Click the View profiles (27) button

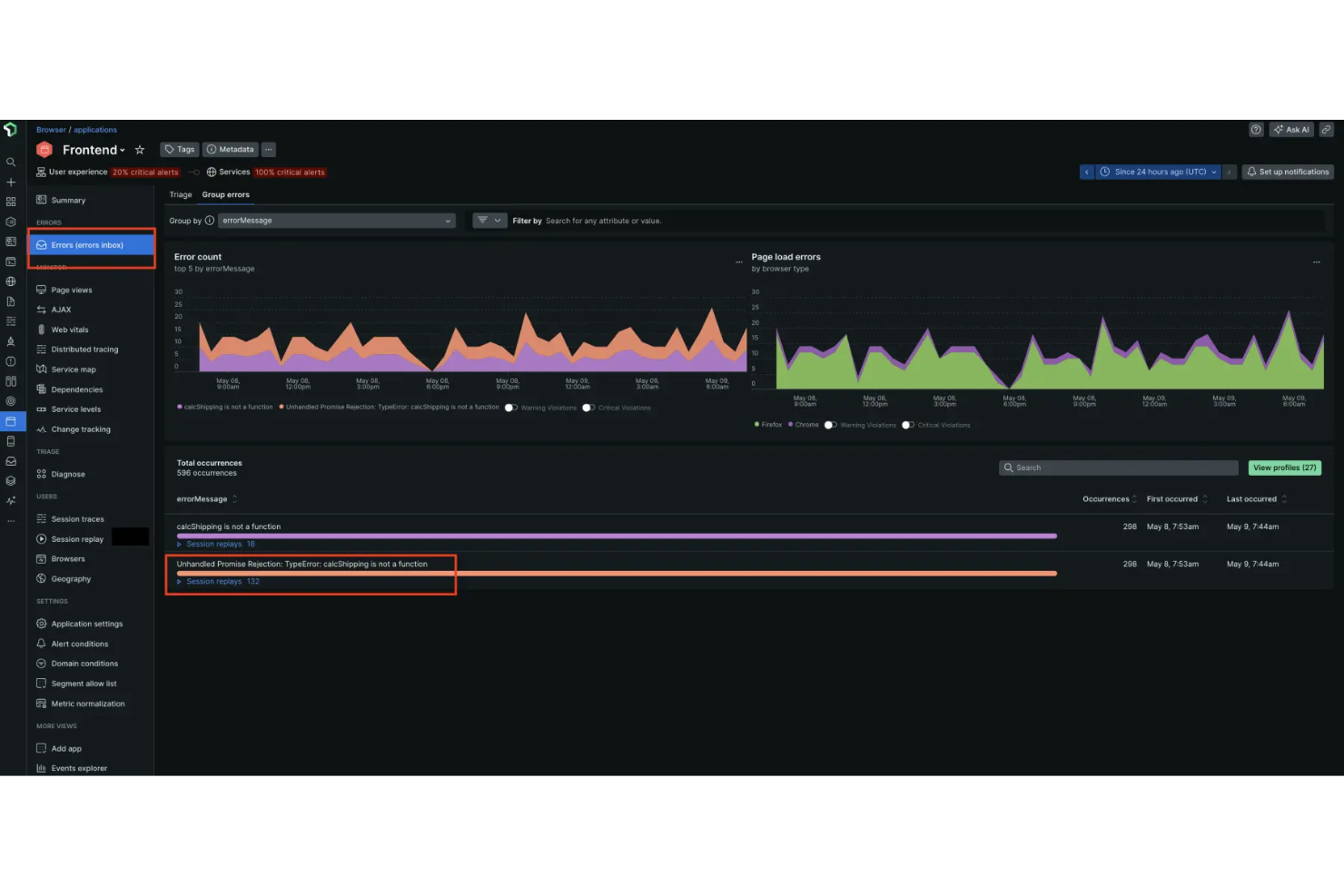1284,467
